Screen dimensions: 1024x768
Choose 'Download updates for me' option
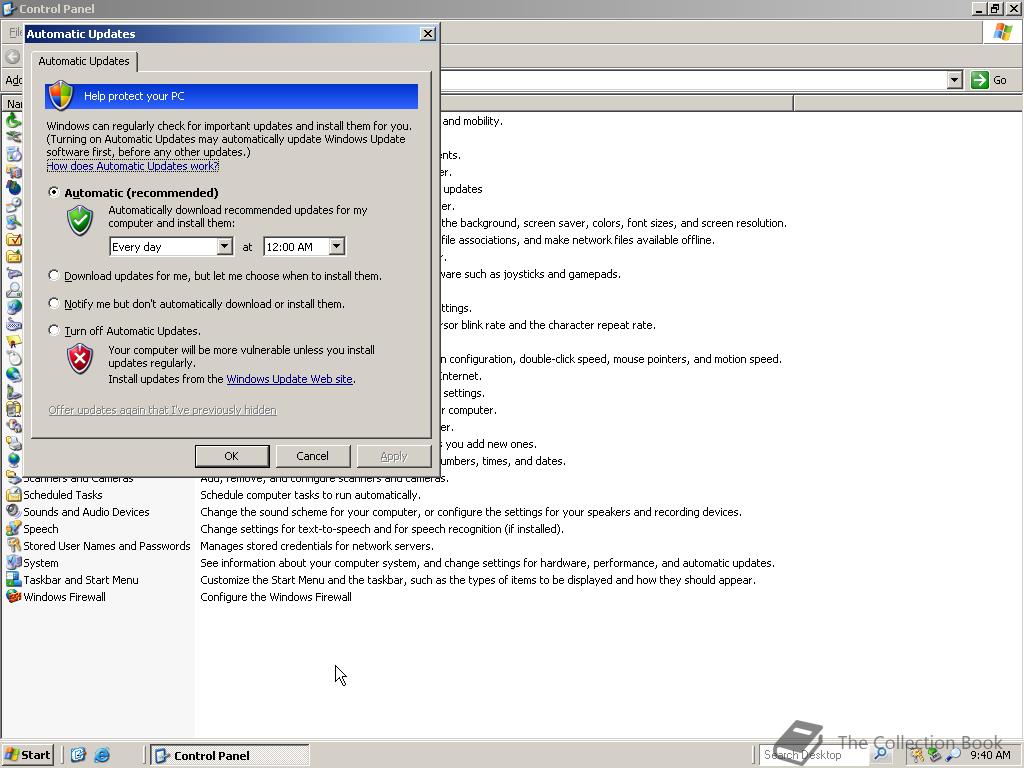pos(54,276)
